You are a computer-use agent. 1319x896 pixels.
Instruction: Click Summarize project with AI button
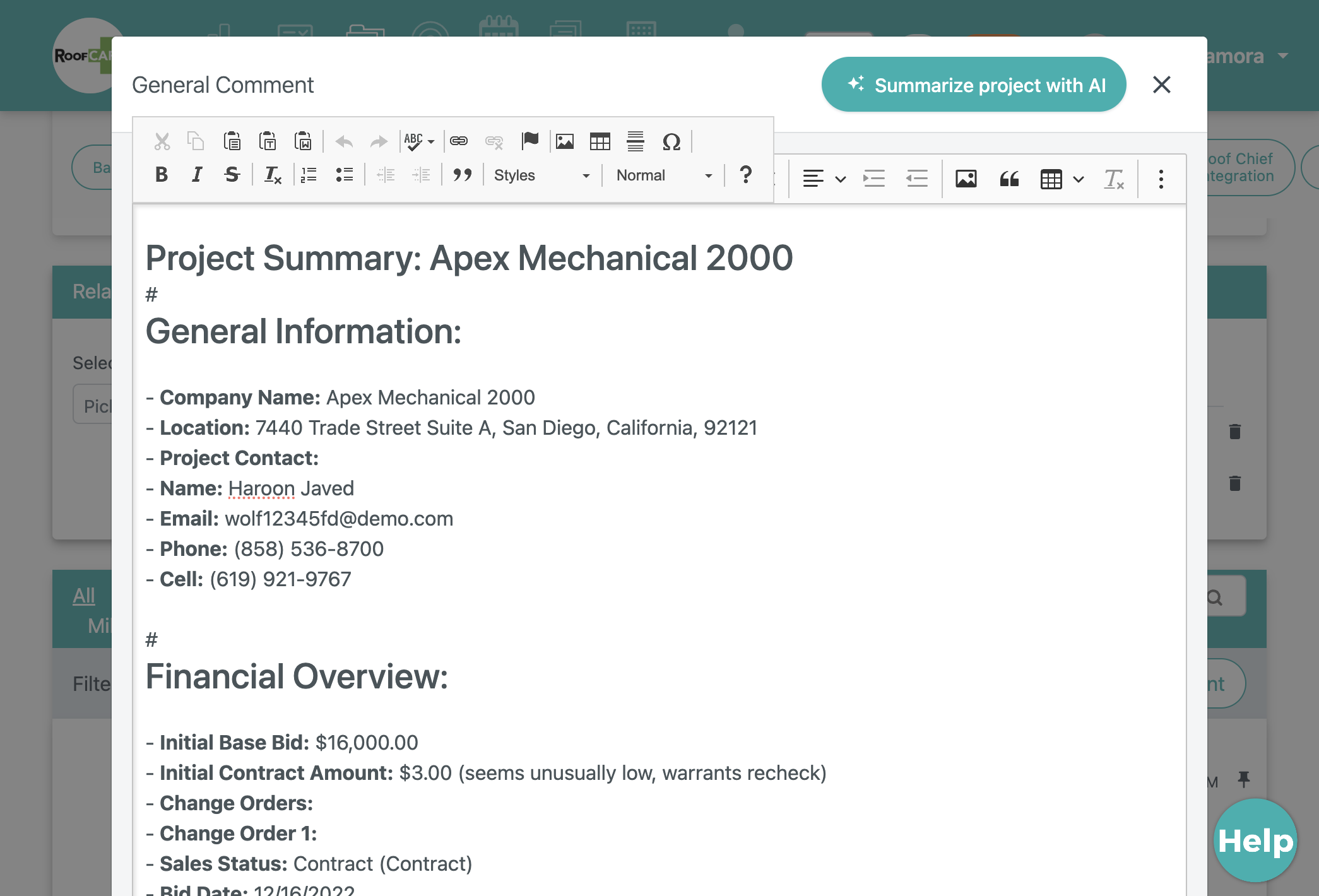pyautogui.click(x=974, y=85)
